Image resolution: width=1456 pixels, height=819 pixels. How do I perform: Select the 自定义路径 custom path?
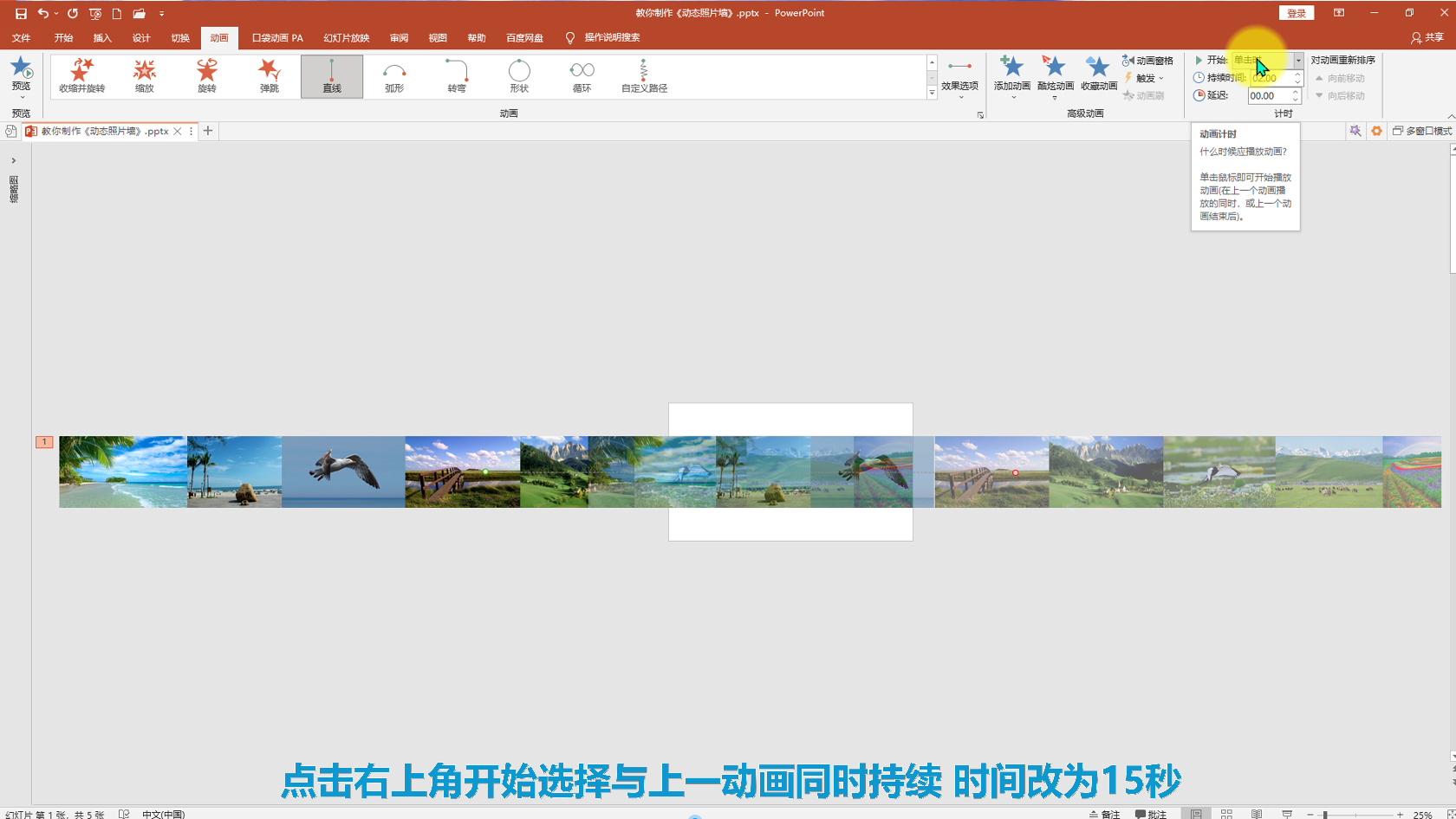click(x=644, y=76)
